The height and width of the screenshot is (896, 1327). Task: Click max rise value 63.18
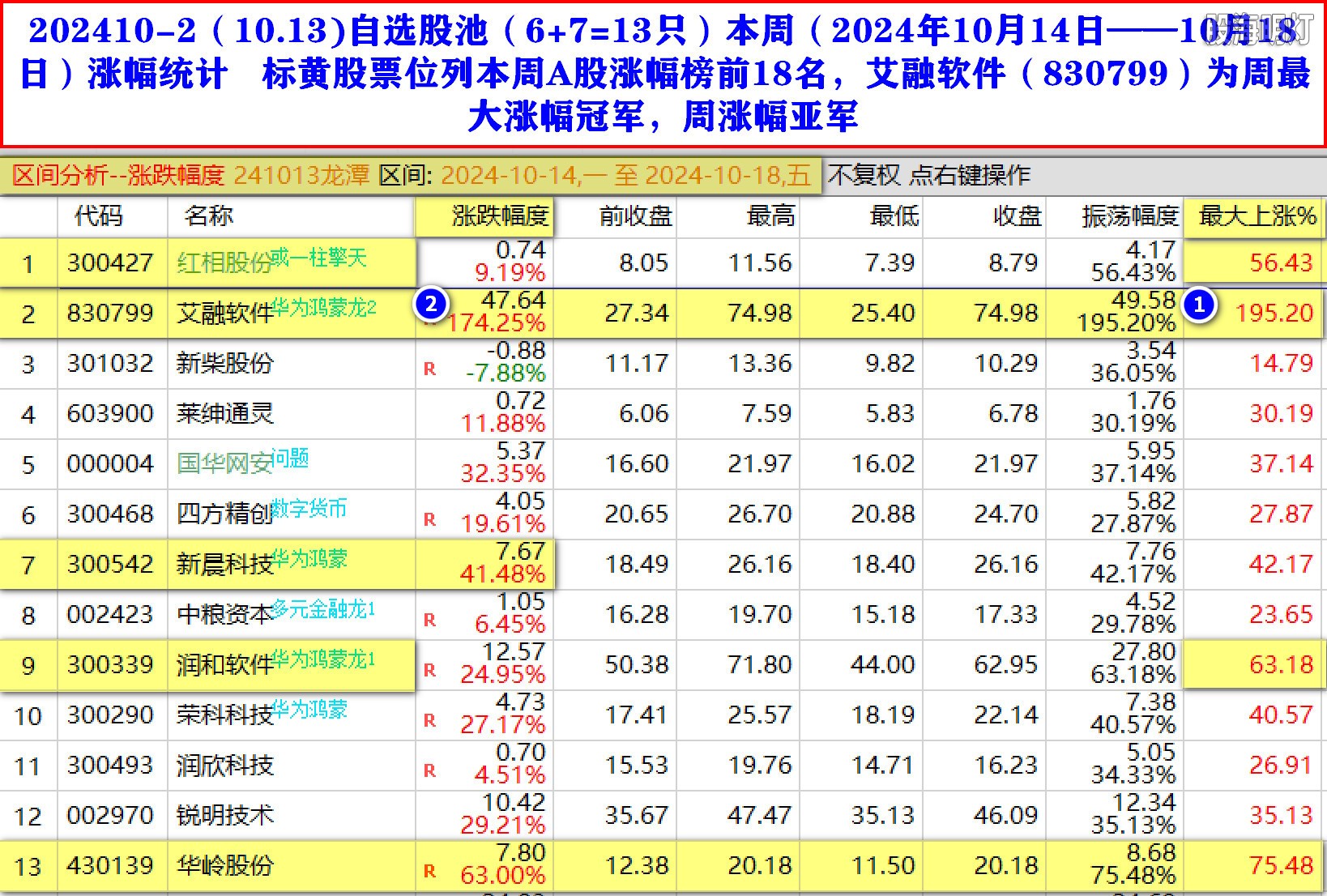click(1281, 665)
